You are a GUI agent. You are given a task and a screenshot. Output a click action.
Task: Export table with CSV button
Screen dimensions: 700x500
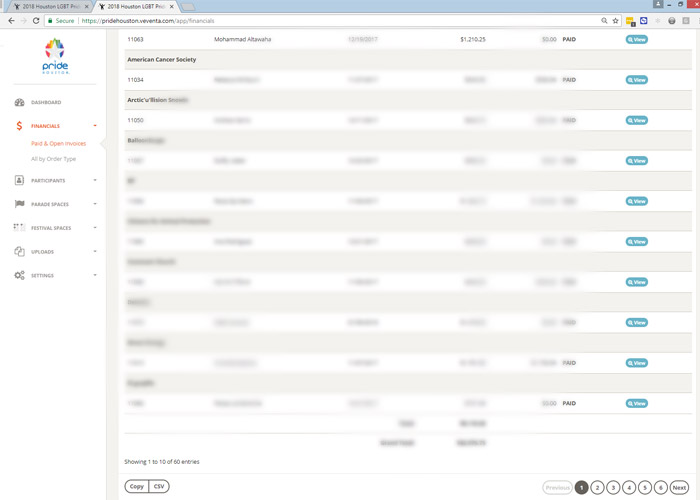coord(159,487)
